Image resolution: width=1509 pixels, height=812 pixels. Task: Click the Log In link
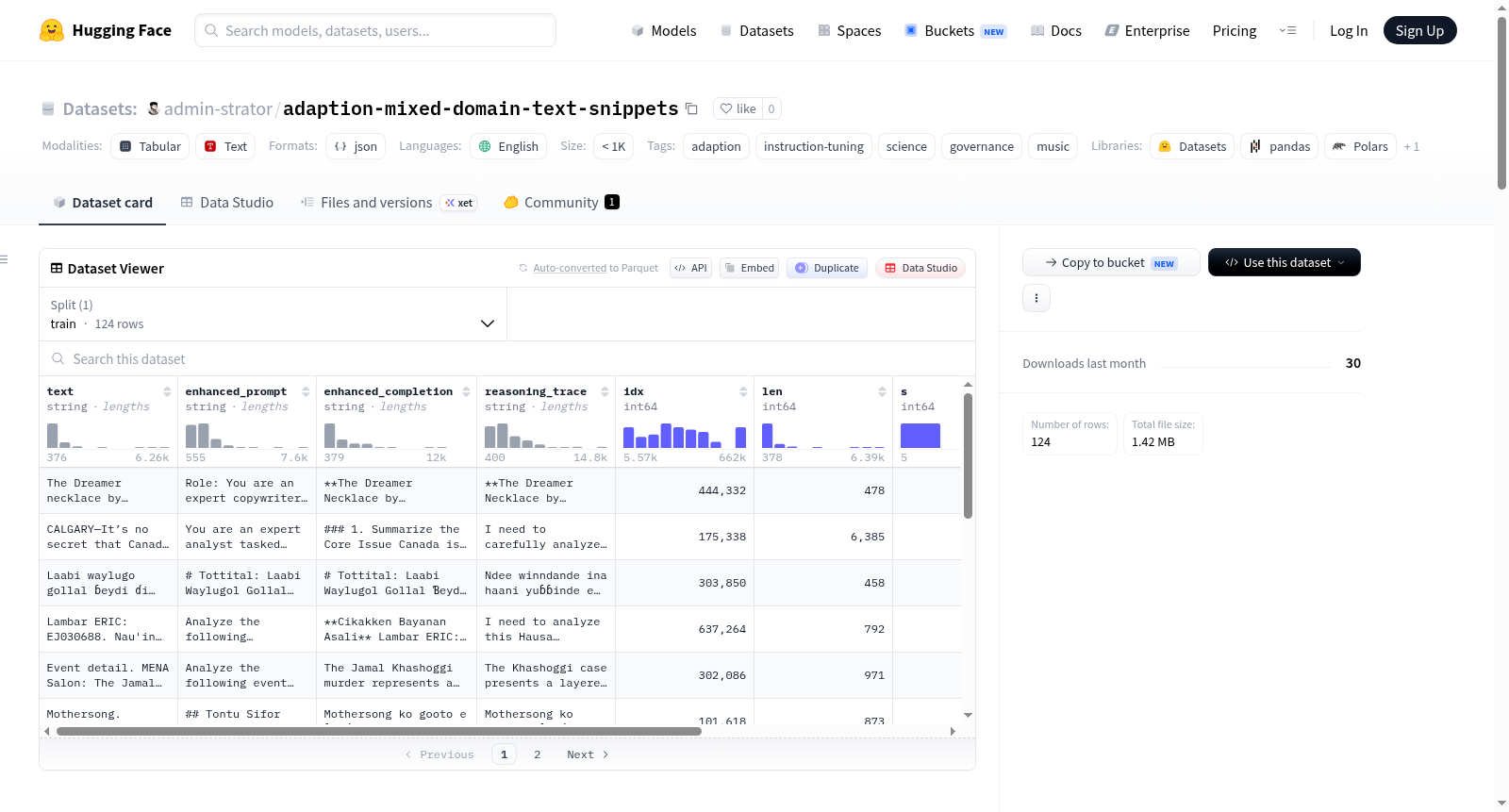point(1349,30)
